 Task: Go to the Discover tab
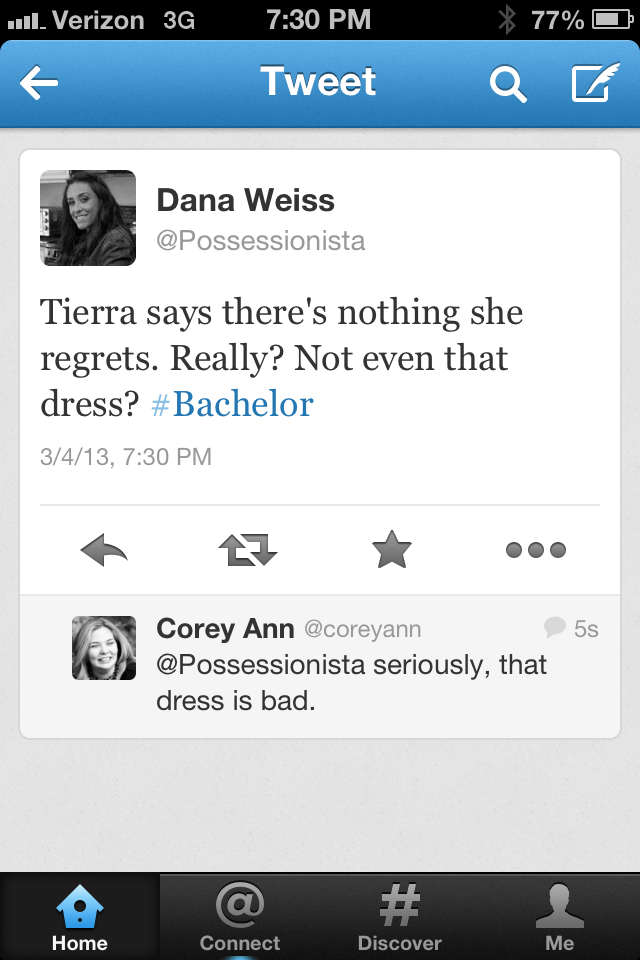coord(400,916)
